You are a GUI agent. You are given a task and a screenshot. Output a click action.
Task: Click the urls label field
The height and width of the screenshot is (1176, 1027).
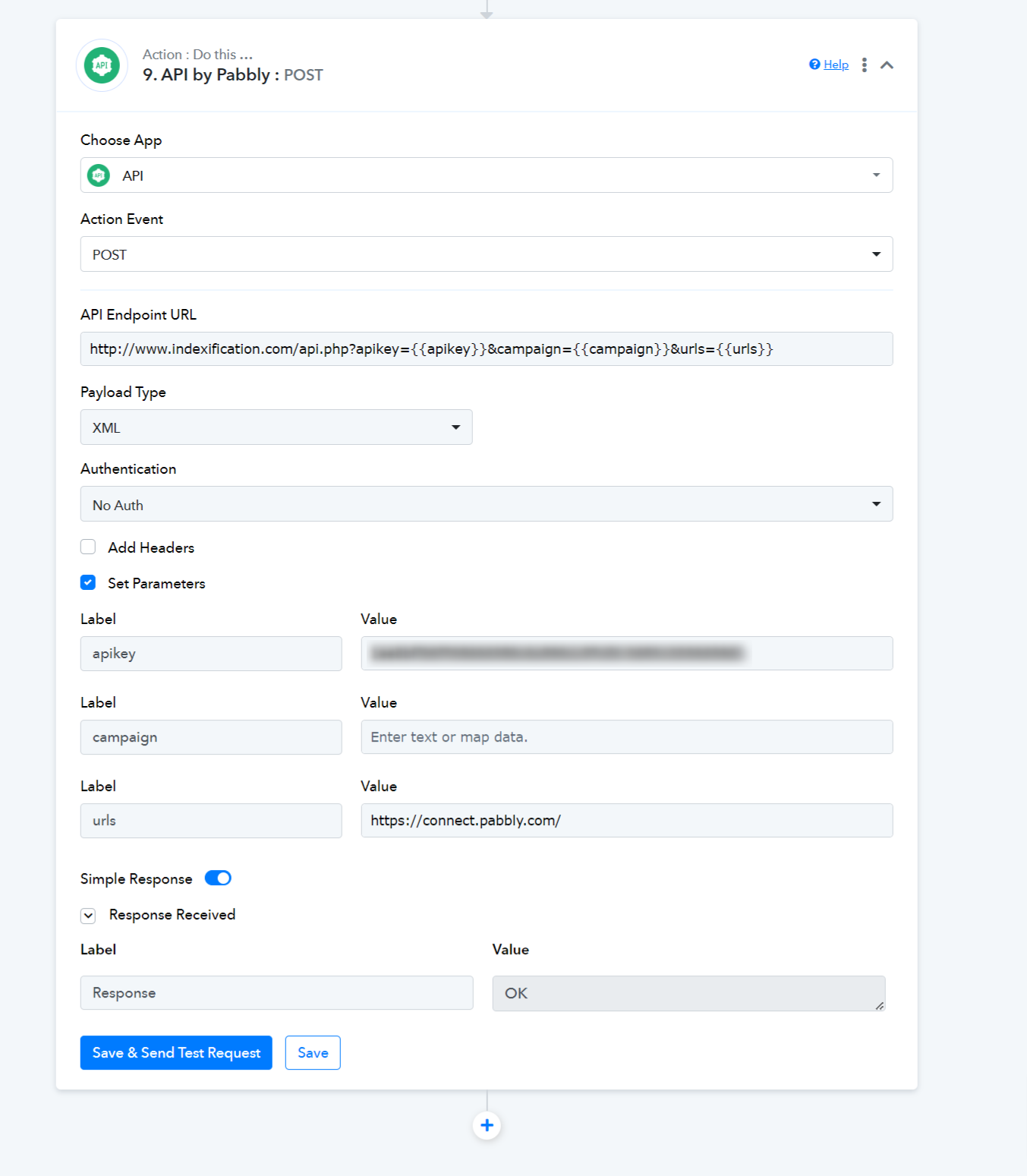[x=211, y=821]
